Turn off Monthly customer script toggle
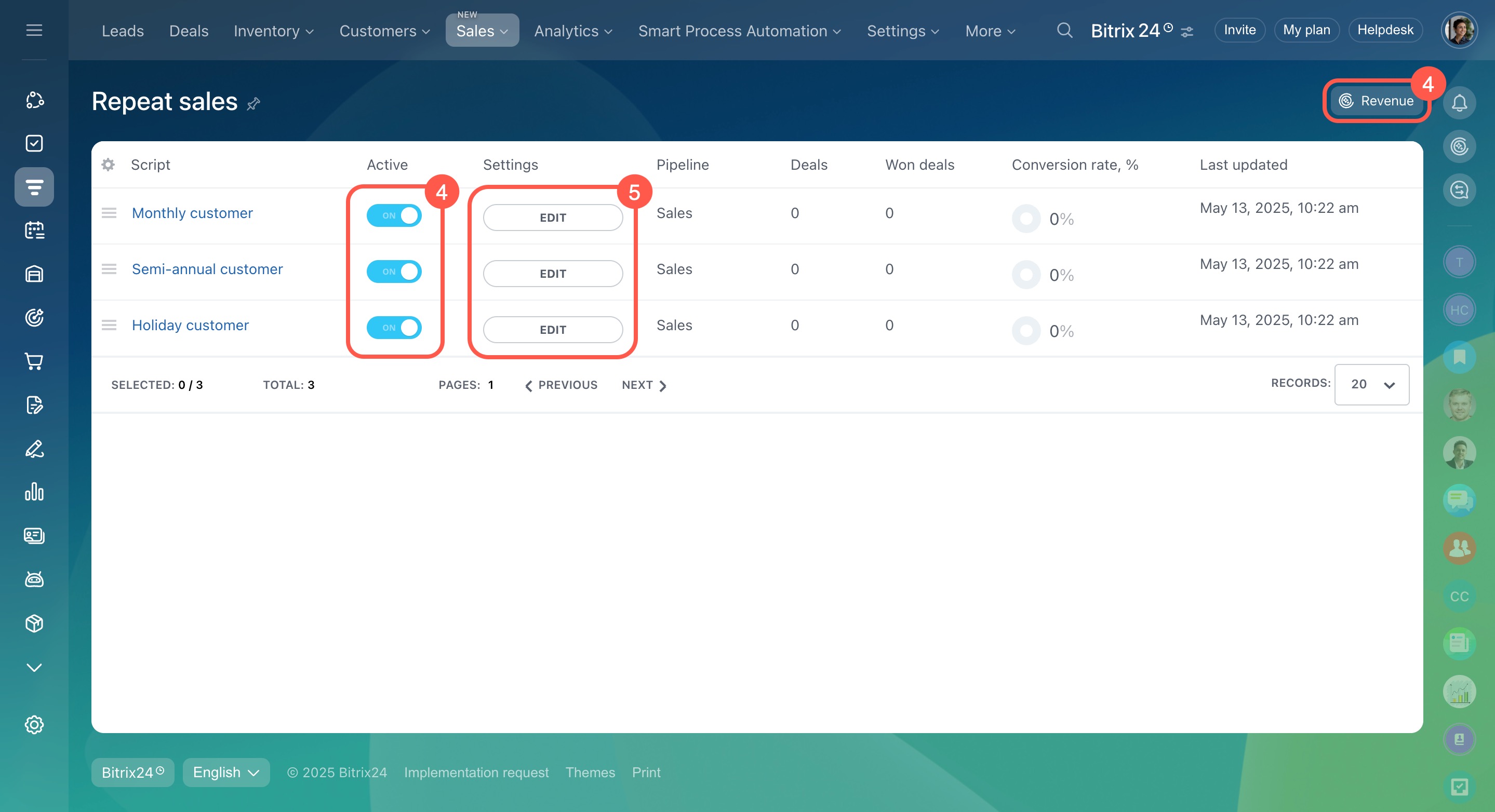Screen dimensions: 1495x812 pos(394,215)
